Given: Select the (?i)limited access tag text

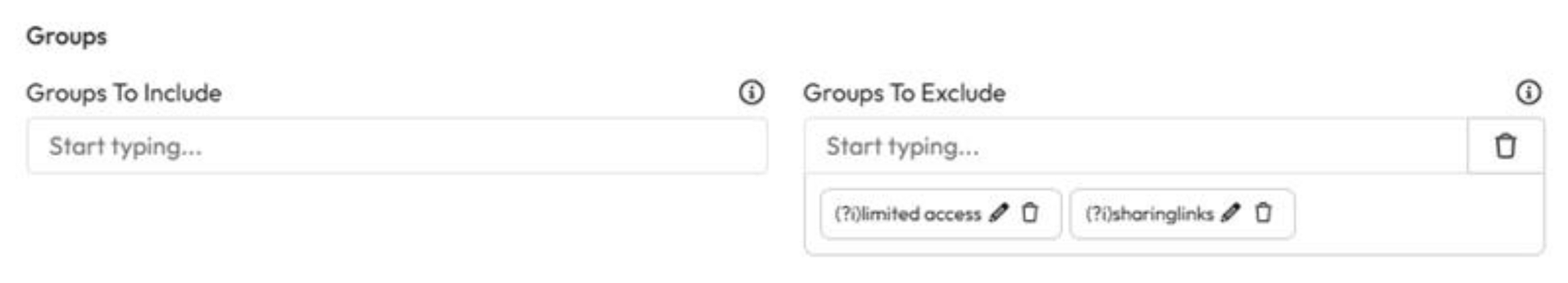Looking at the screenshot, I should (x=907, y=214).
